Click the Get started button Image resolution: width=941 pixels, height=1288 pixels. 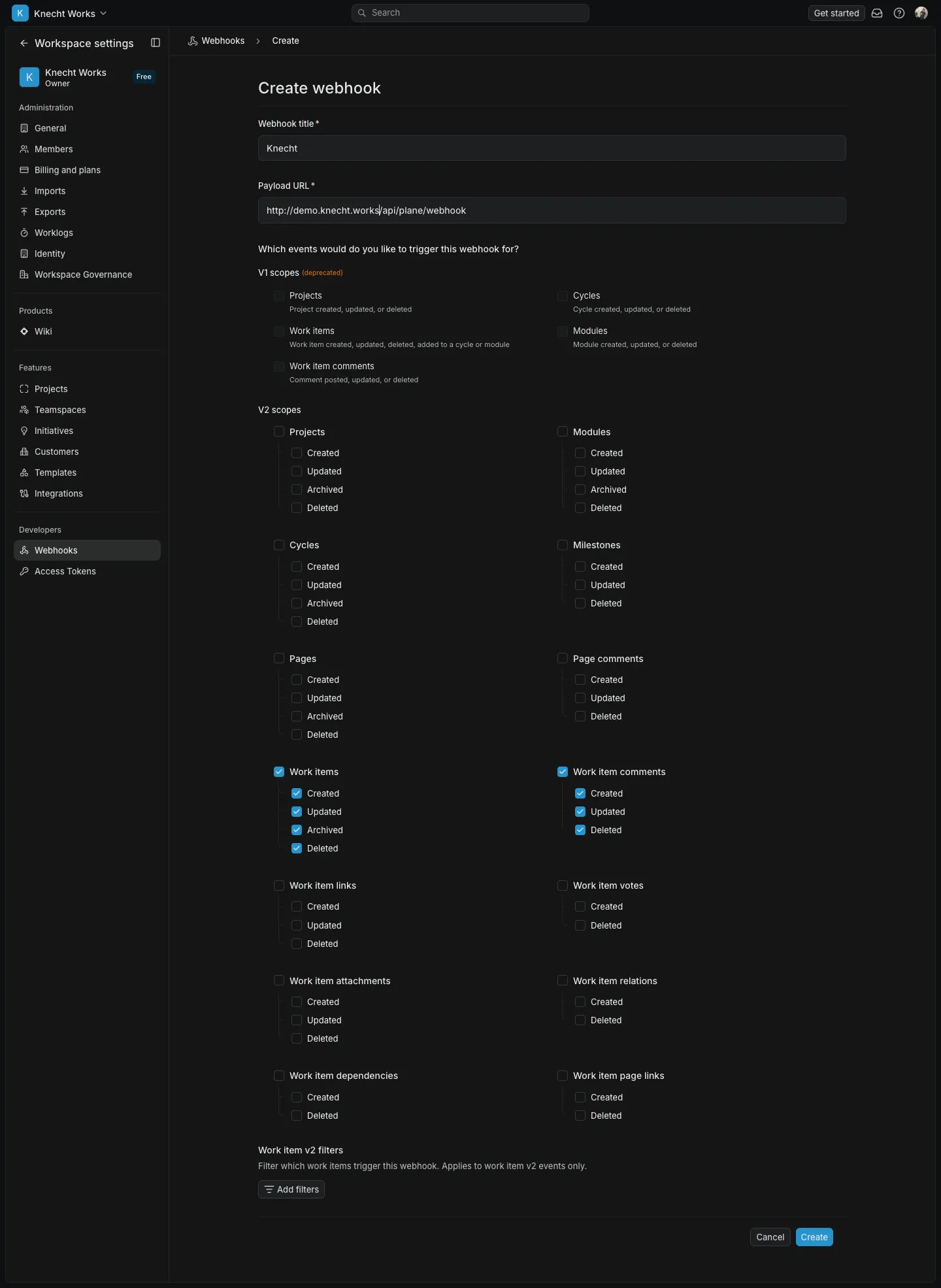[836, 13]
